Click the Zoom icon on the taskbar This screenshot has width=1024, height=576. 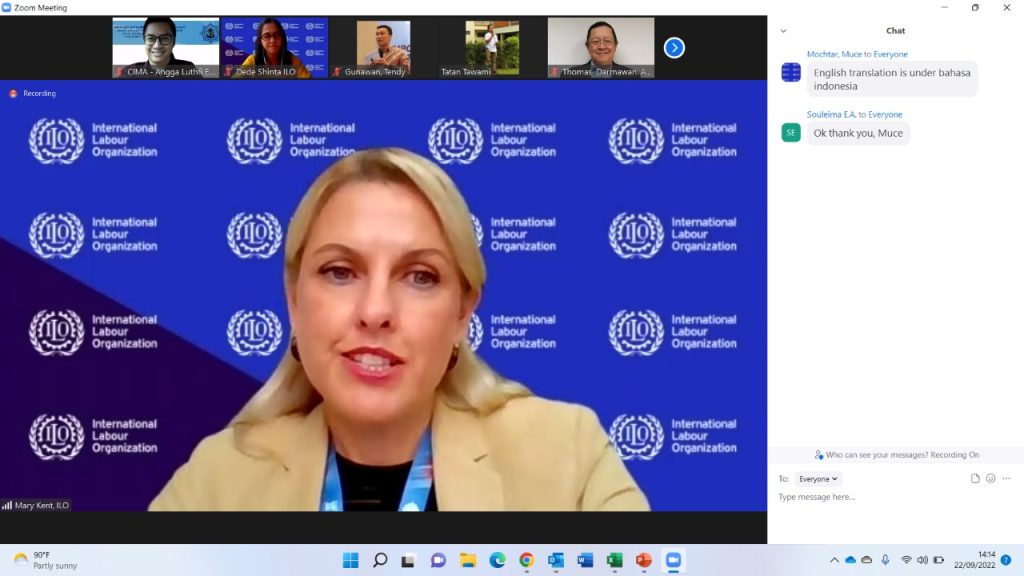coord(673,560)
